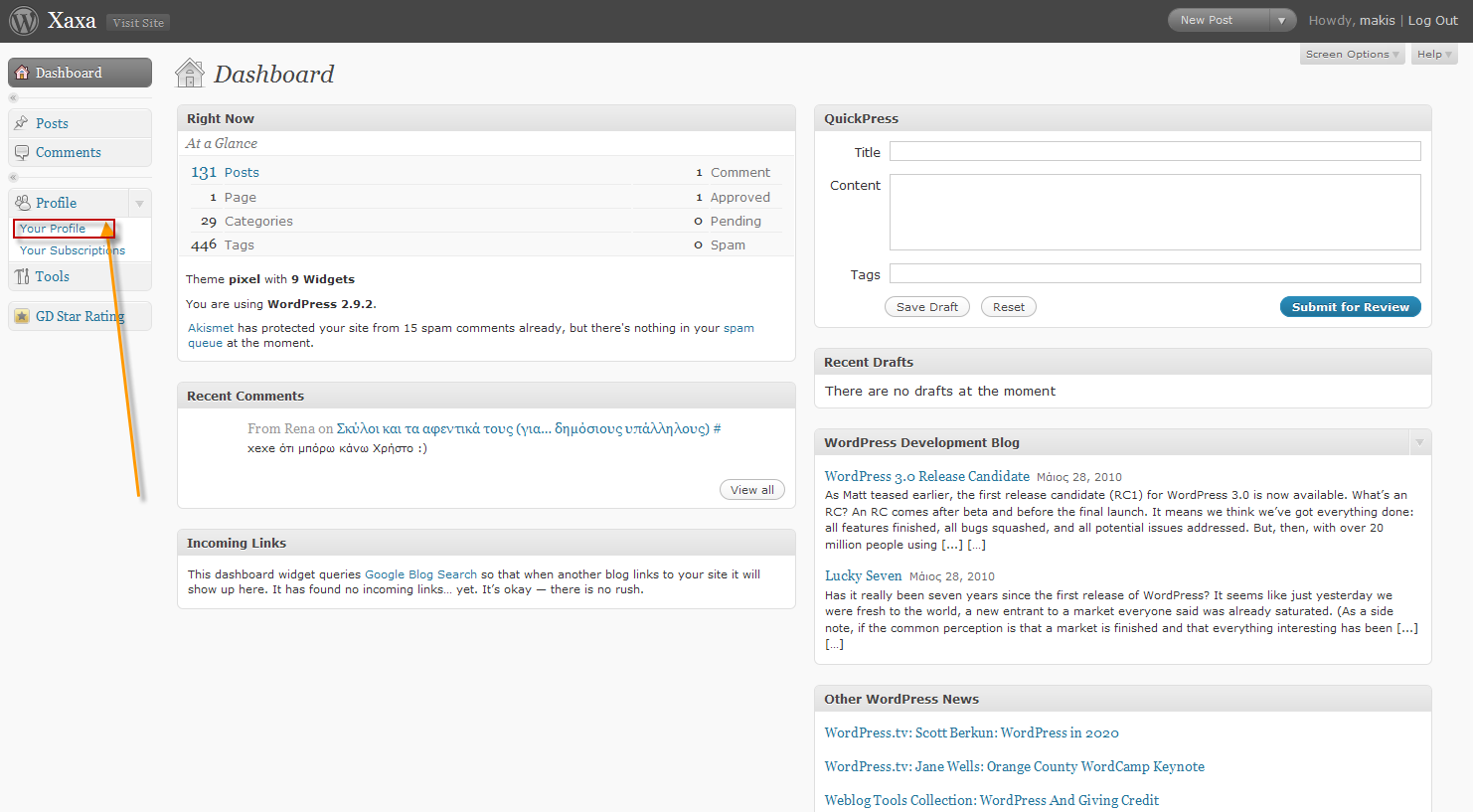Click the Xaxa site title
Viewport: 1473px width, 812px height.
click(x=72, y=21)
